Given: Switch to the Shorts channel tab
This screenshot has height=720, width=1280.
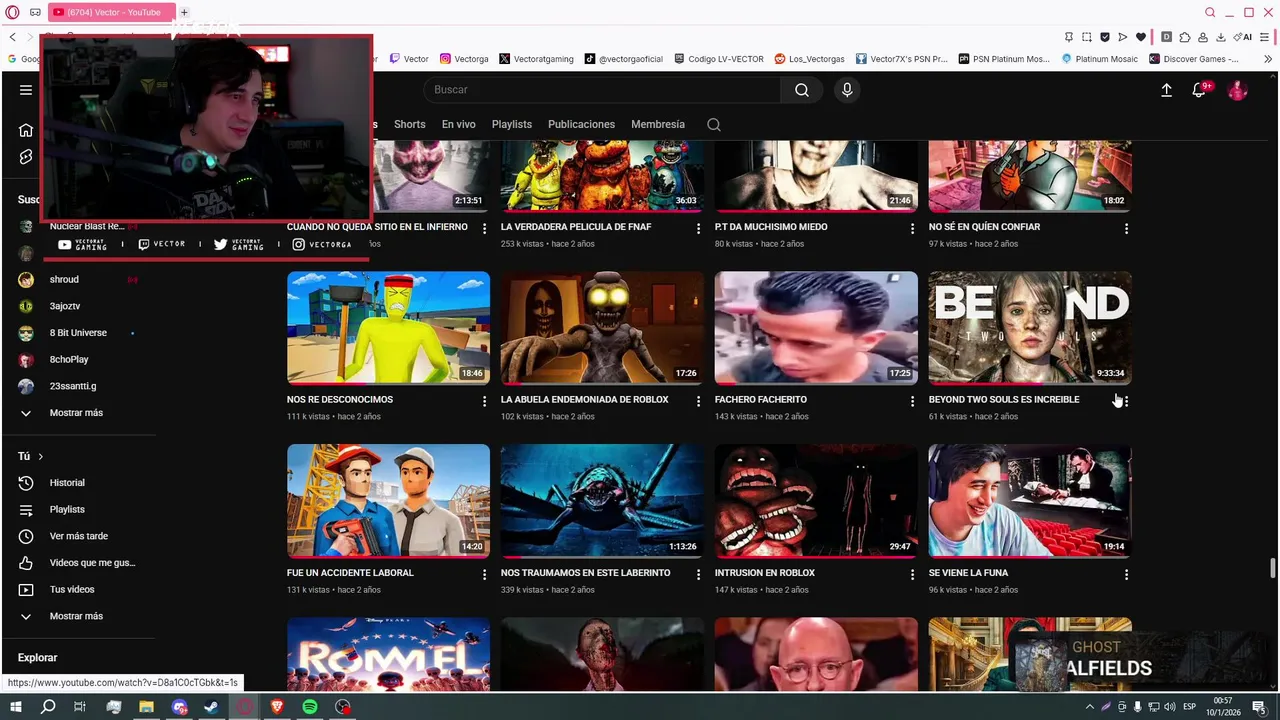Looking at the screenshot, I should pos(409,124).
